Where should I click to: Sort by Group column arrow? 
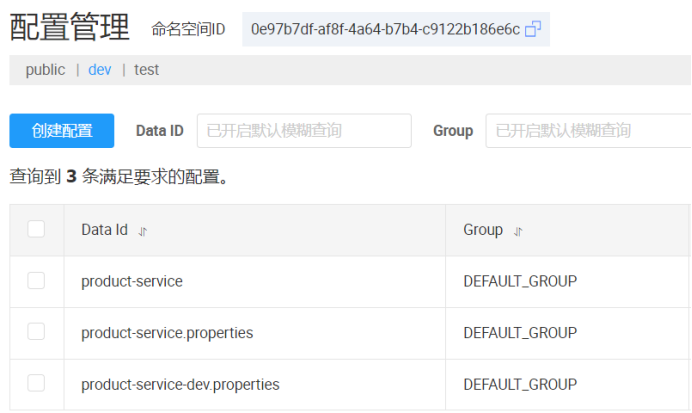point(518,231)
